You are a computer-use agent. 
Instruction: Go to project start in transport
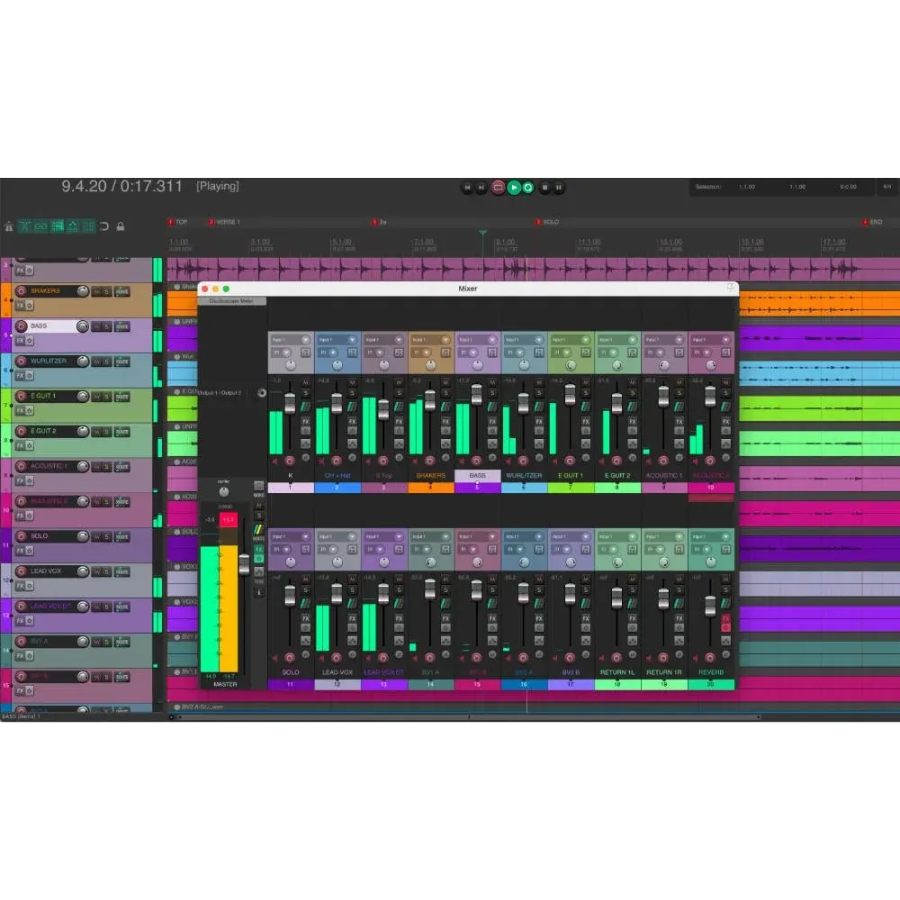click(467, 187)
